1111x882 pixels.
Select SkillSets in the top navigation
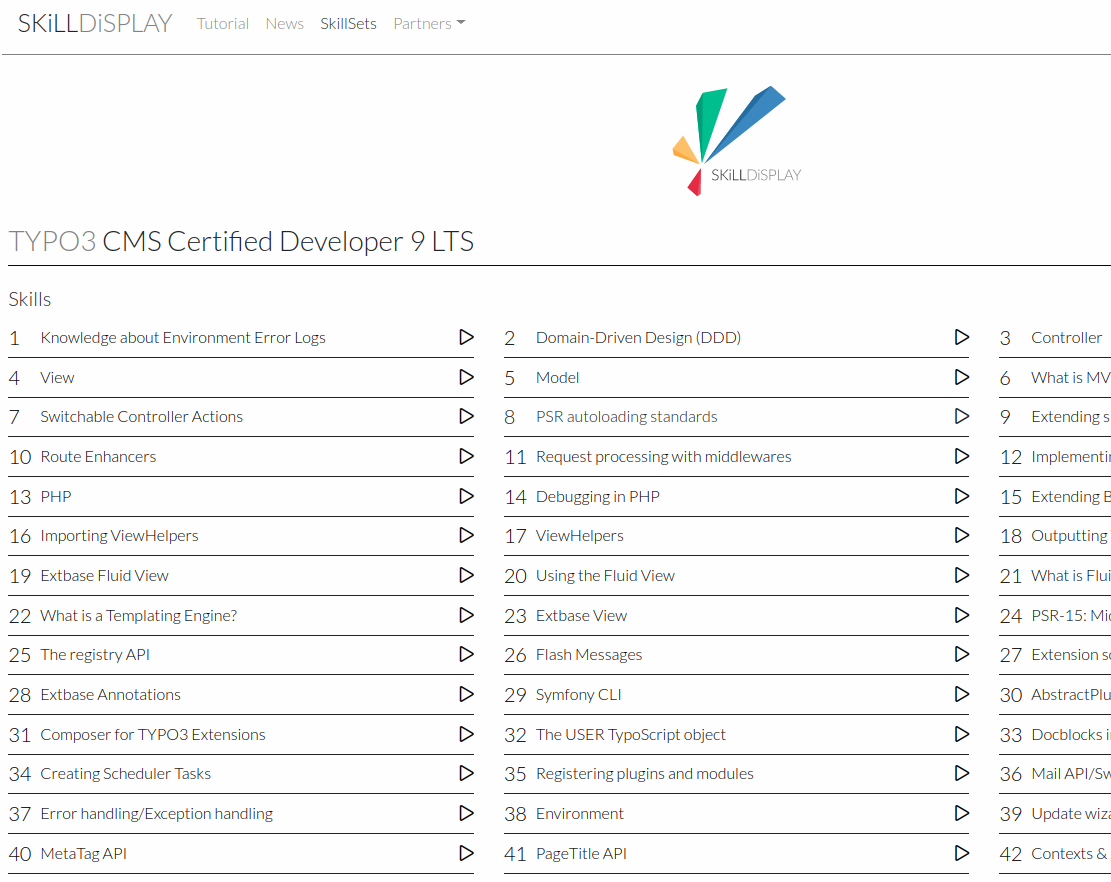(348, 24)
